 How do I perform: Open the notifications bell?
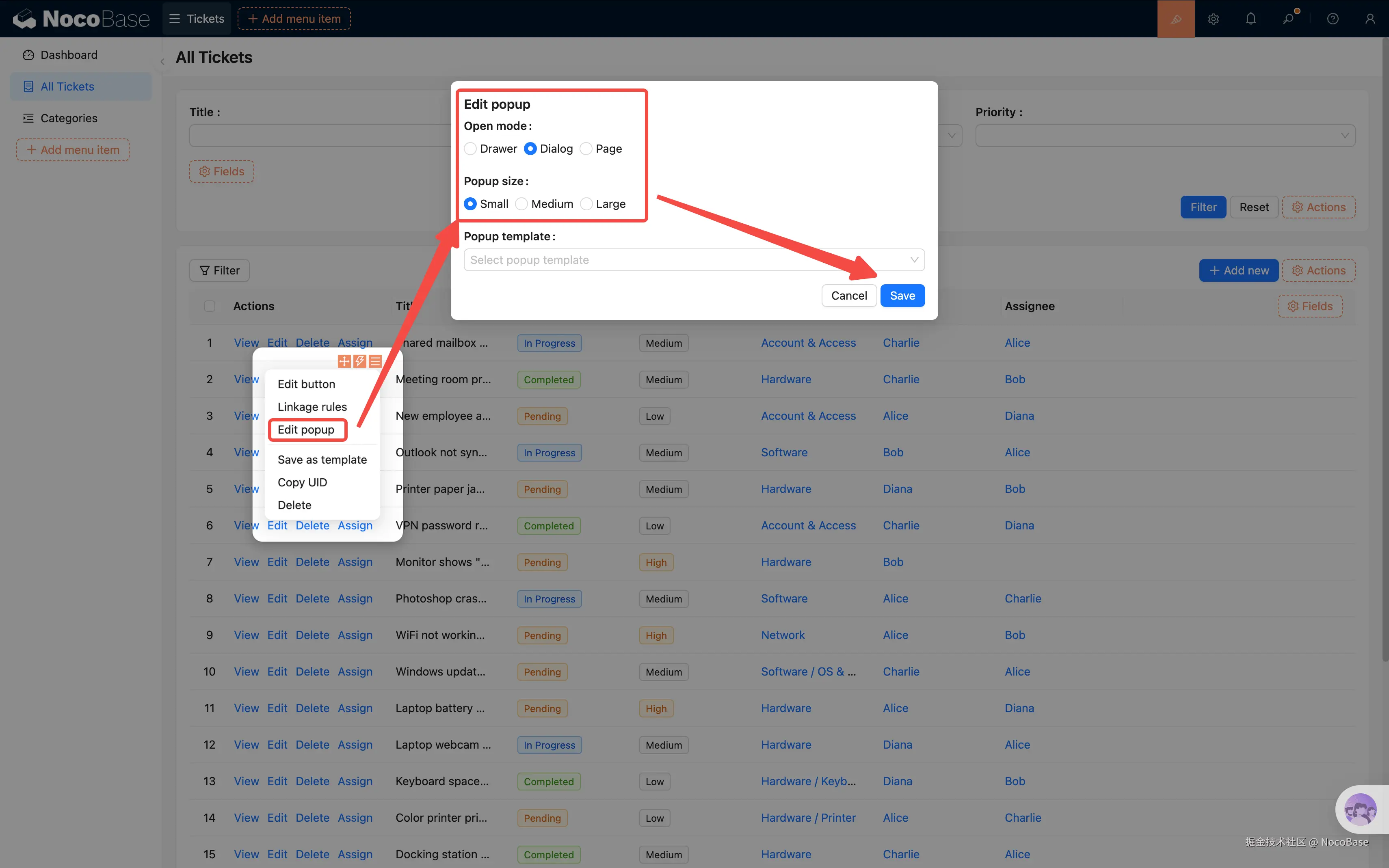click(1251, 19)
